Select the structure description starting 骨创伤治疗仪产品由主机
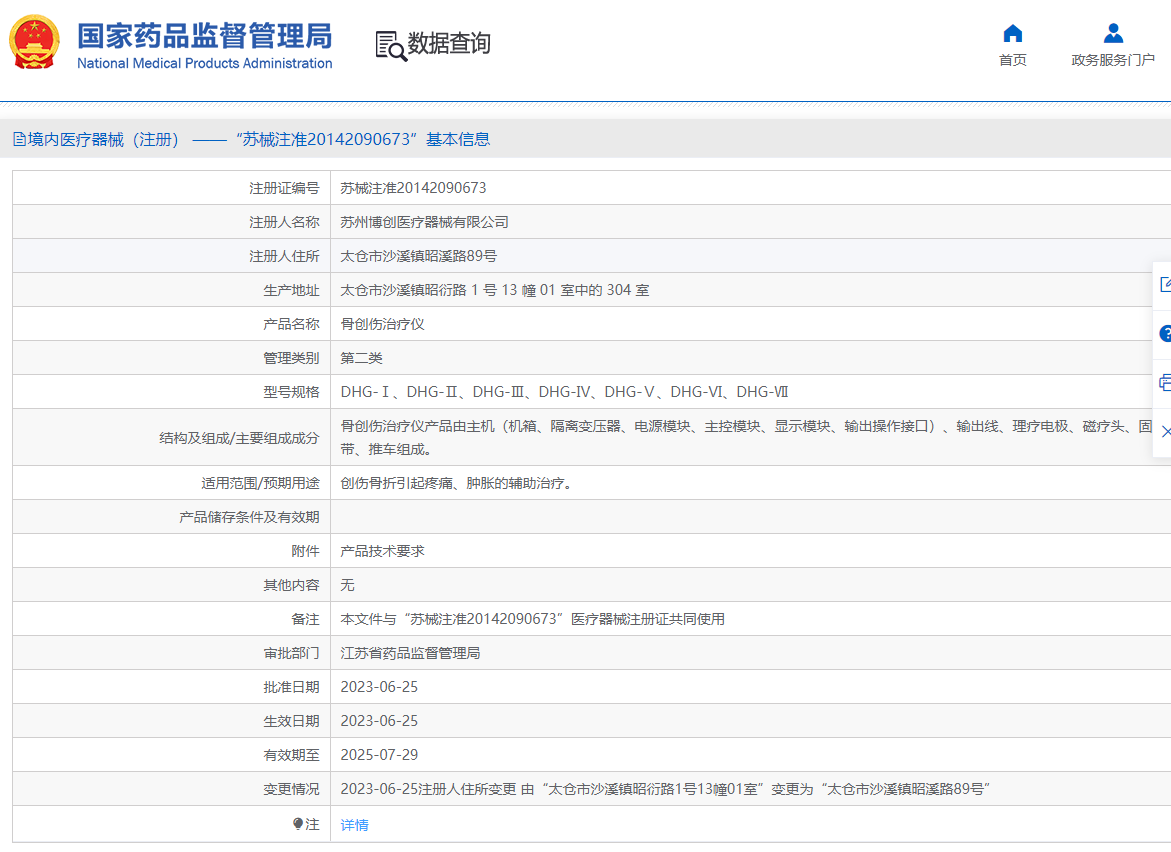The width and height of the screenshot is (1171, 852). [746, 438]
